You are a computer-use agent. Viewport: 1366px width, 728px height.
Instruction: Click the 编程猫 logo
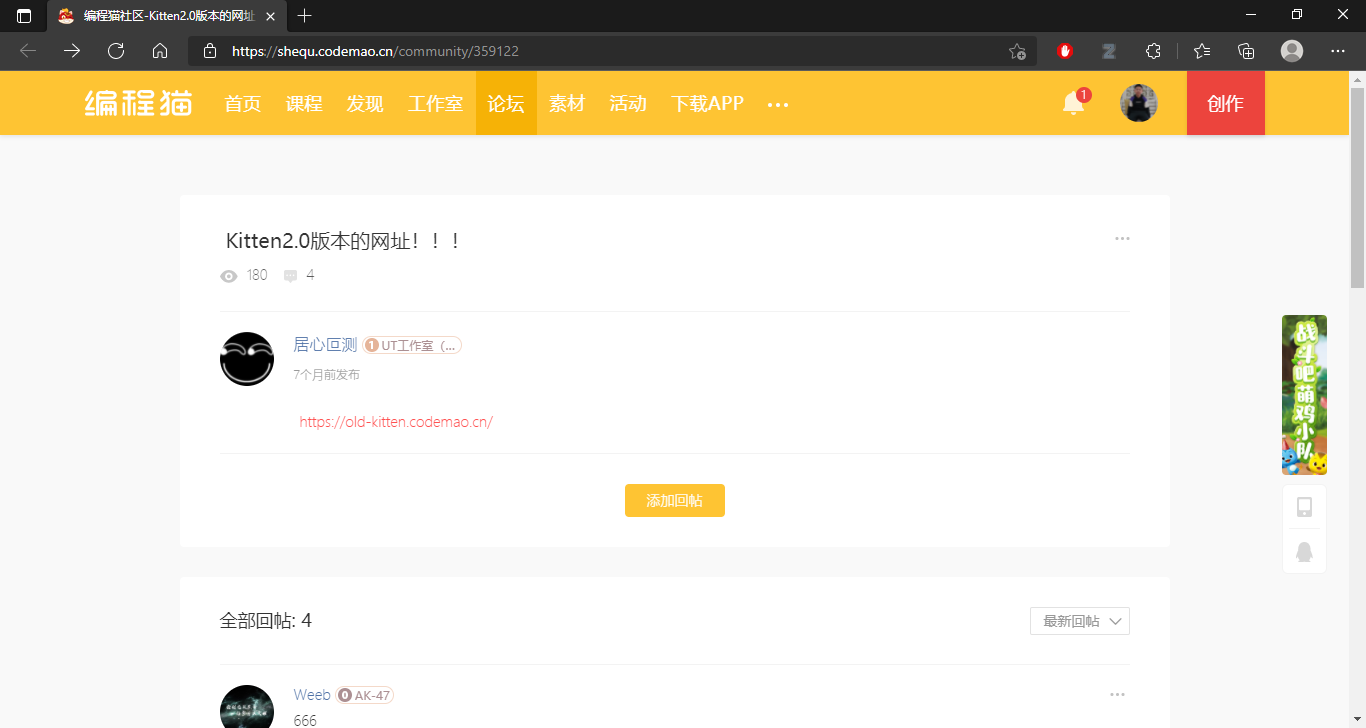coord(138,103)
